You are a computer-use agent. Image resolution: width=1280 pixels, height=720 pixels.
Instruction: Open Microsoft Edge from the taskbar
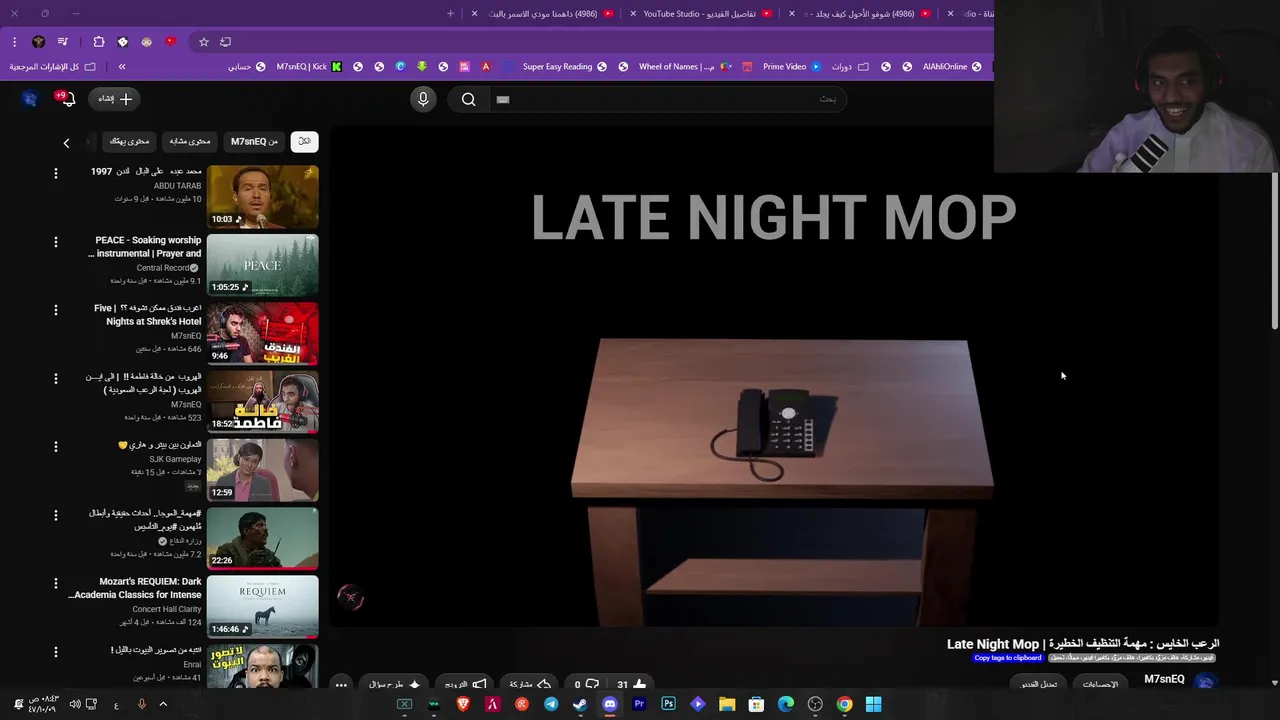(x=786, y=704)
